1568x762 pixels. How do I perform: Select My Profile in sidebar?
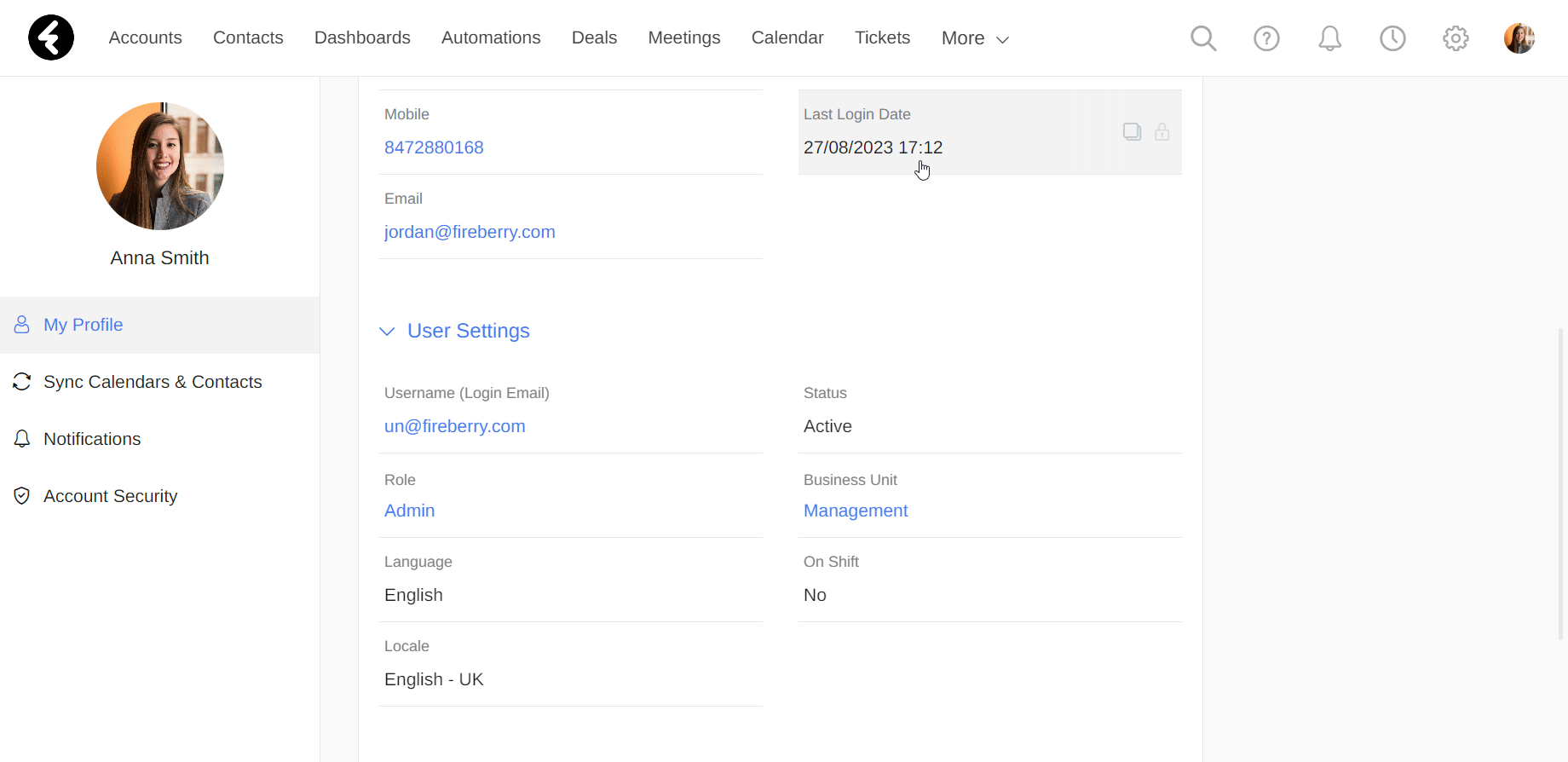tap(159, 325)
